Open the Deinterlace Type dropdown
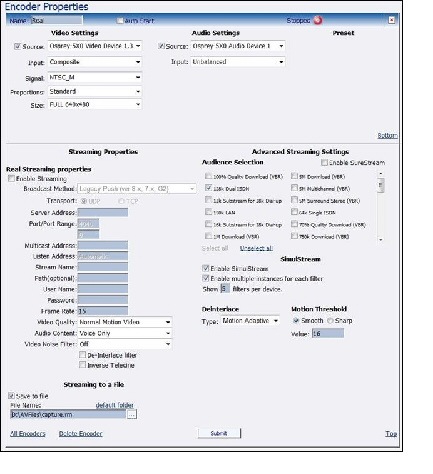 pyautogui.click(x=250, y=321)
